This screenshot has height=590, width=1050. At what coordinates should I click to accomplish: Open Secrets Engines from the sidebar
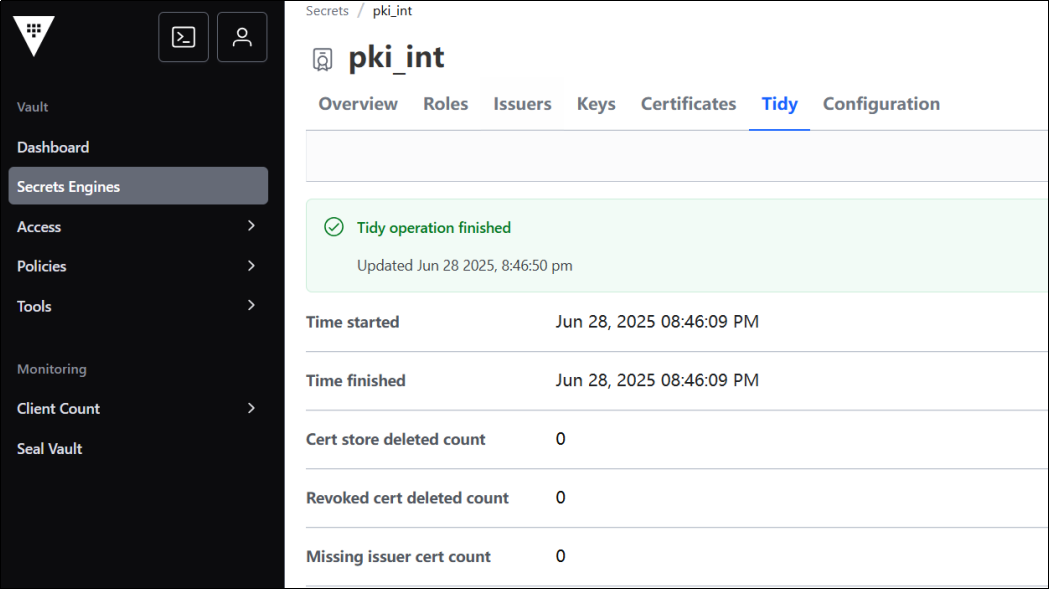68,185
